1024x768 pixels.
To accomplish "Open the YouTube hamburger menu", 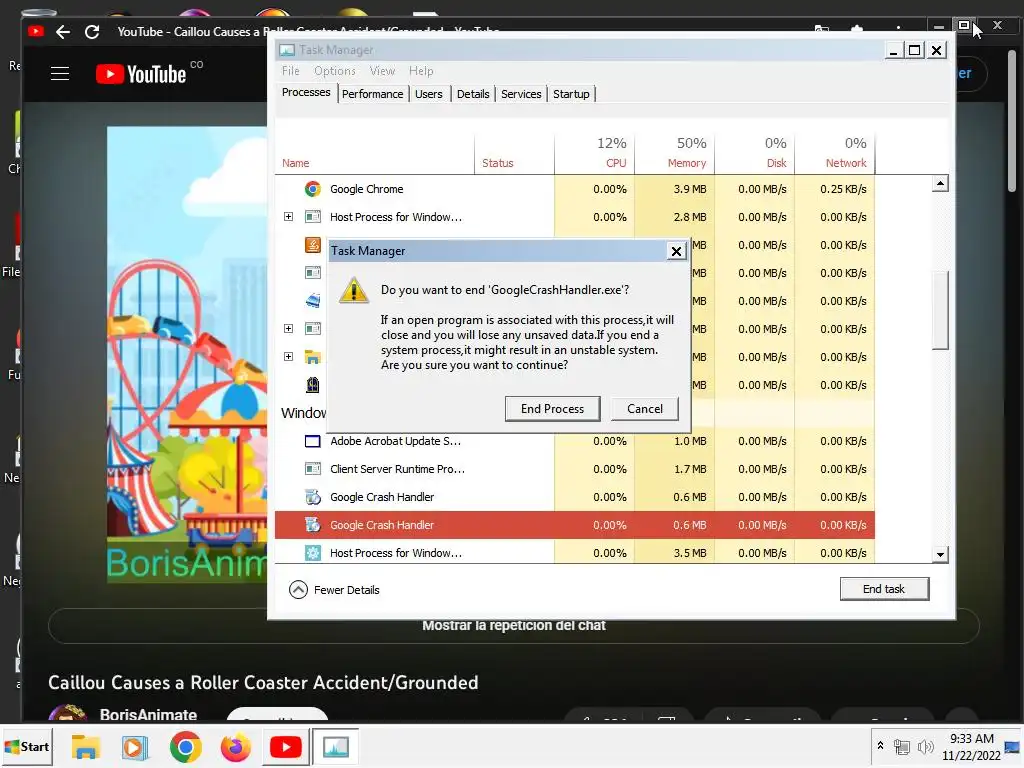I will [60, 74].
